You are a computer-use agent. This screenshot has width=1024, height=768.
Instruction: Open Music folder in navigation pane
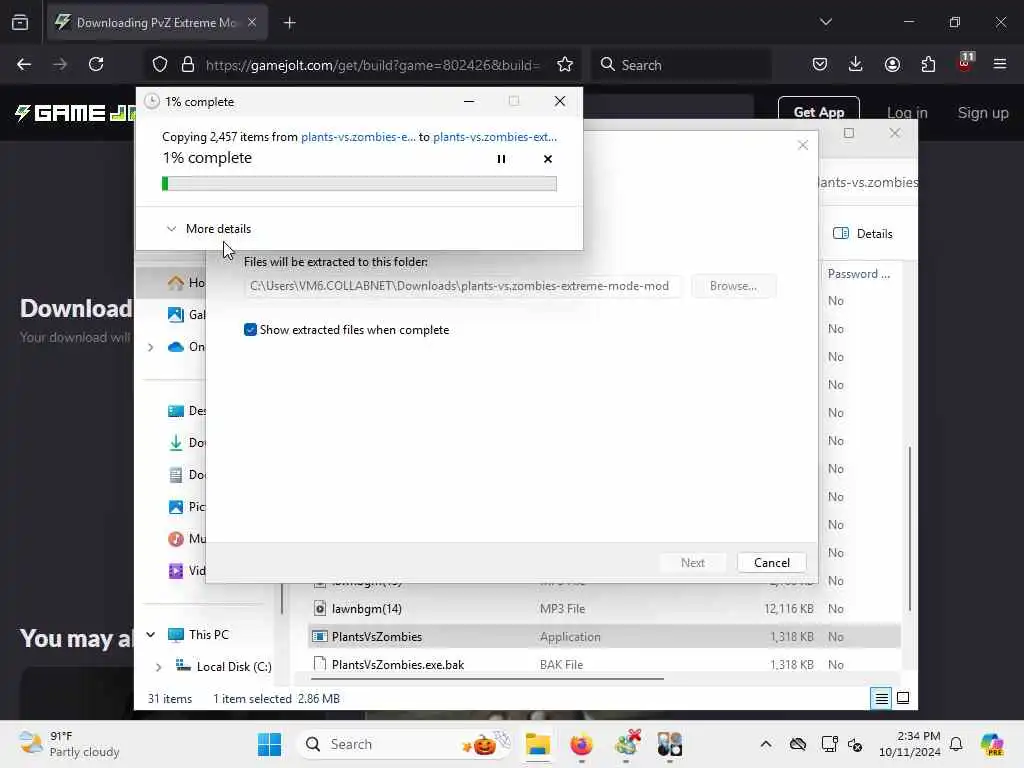pyautogui.click(x=186, y=539)
